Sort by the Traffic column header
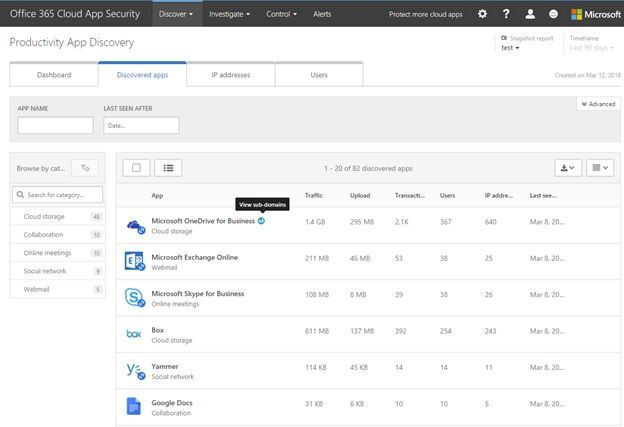 coord(314,195)
